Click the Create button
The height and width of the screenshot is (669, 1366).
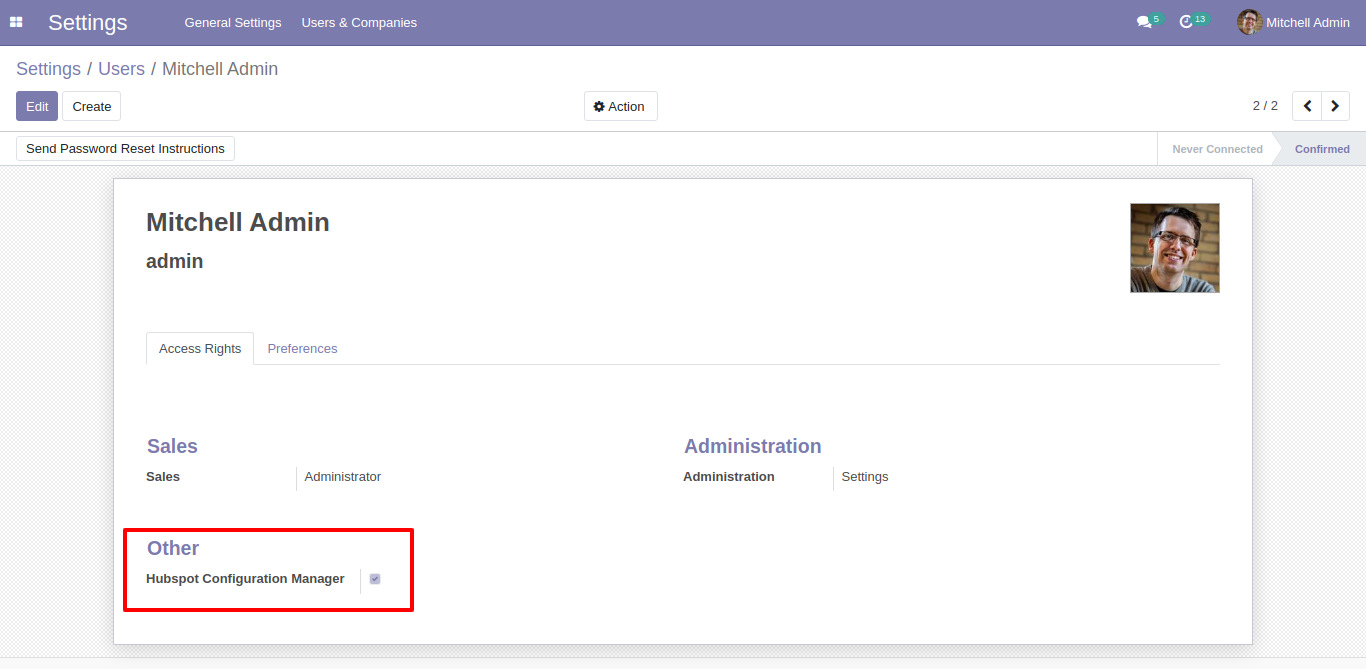click(91, 106)
